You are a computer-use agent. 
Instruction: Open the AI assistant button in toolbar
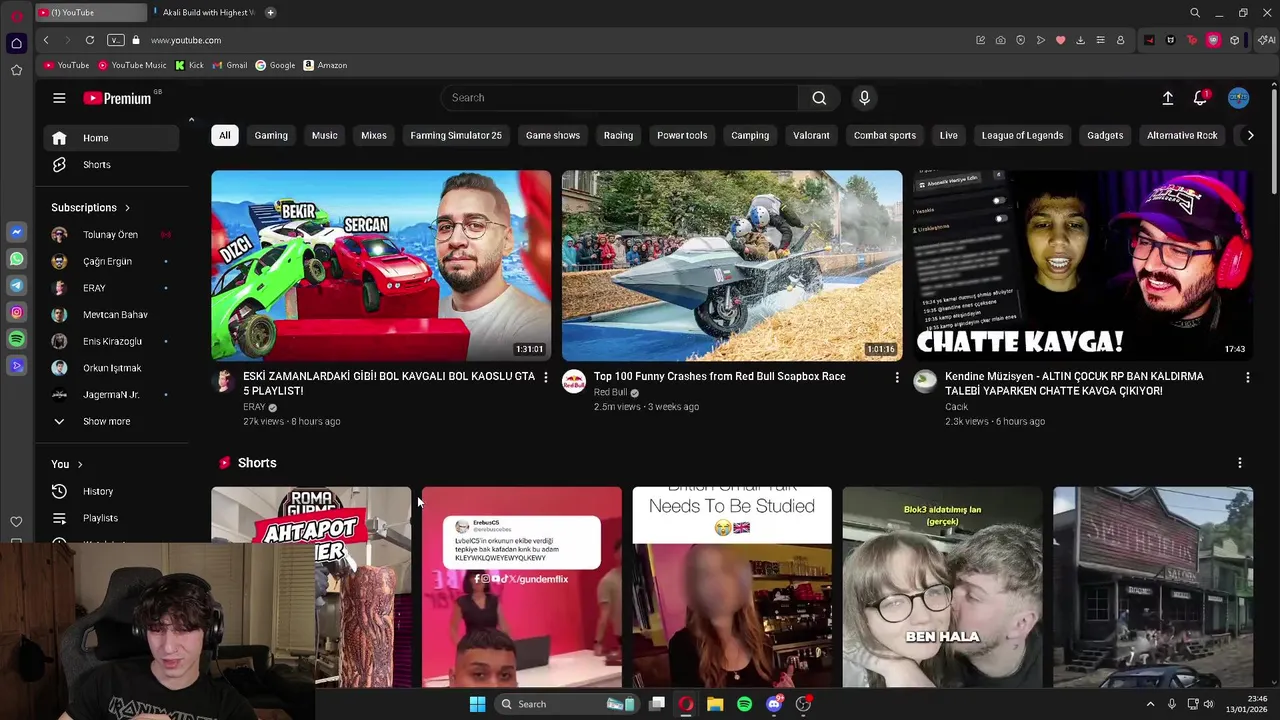point(1266,40)
